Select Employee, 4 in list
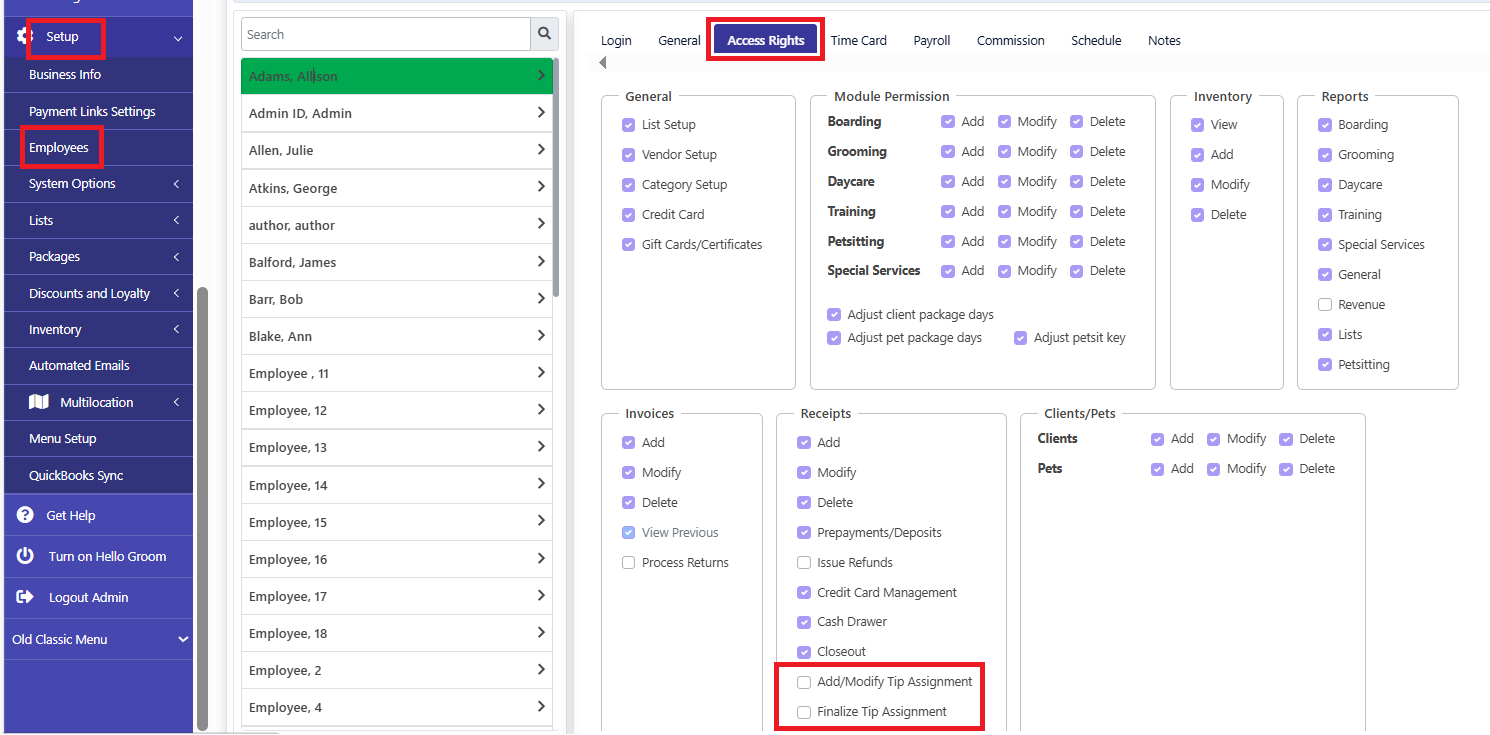 tap(397, 707)
